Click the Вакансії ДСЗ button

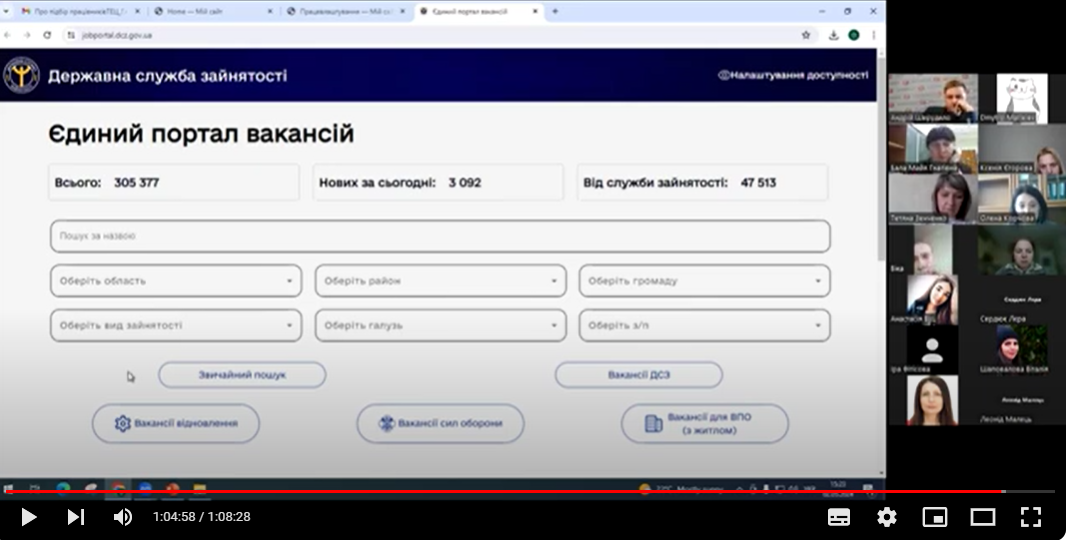[638, 375]
